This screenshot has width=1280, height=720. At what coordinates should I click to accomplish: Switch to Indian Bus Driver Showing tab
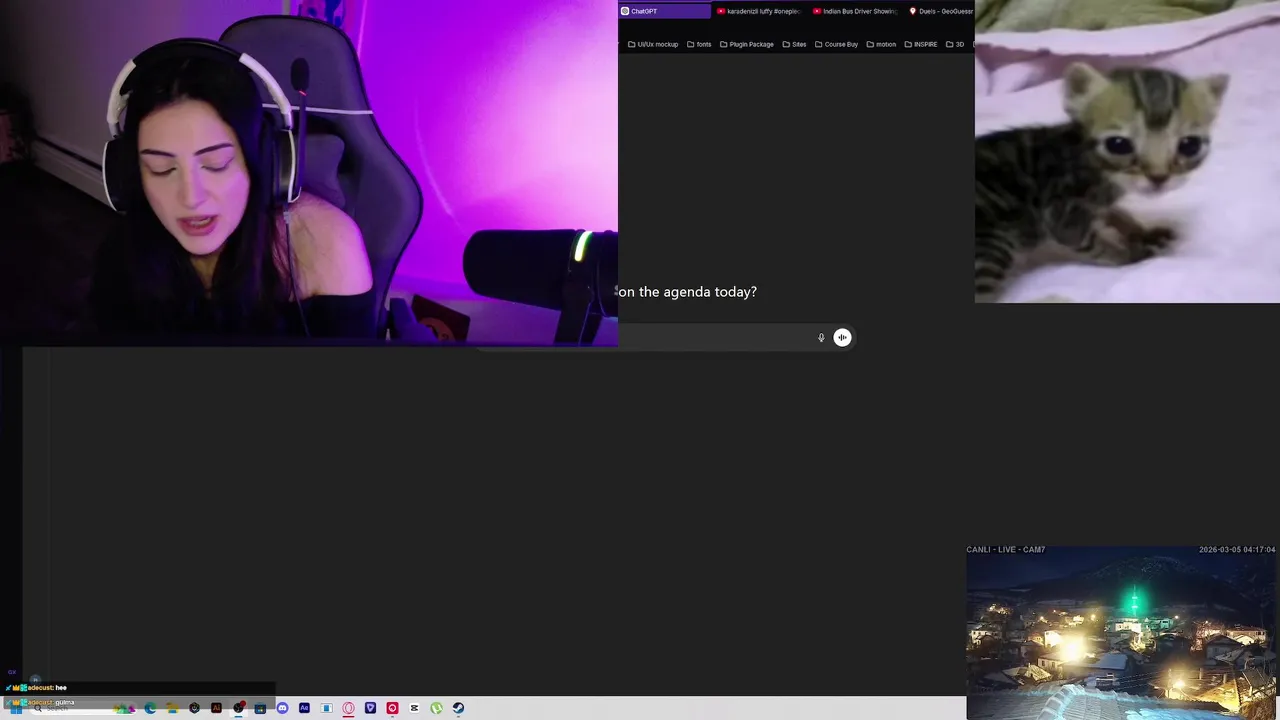[x=855, y=11]
